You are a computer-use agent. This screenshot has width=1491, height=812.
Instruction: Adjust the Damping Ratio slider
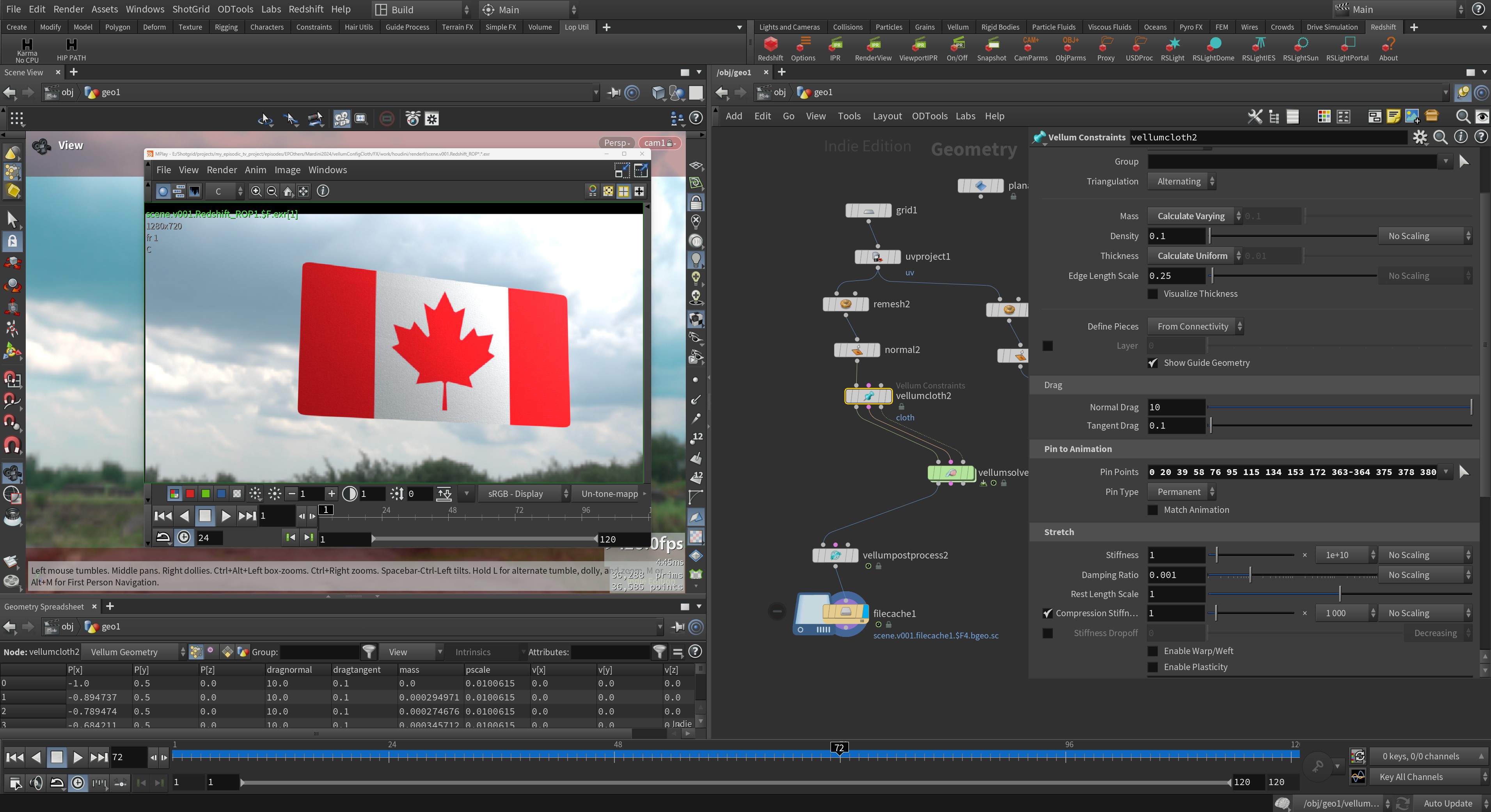coord(1292,575)
